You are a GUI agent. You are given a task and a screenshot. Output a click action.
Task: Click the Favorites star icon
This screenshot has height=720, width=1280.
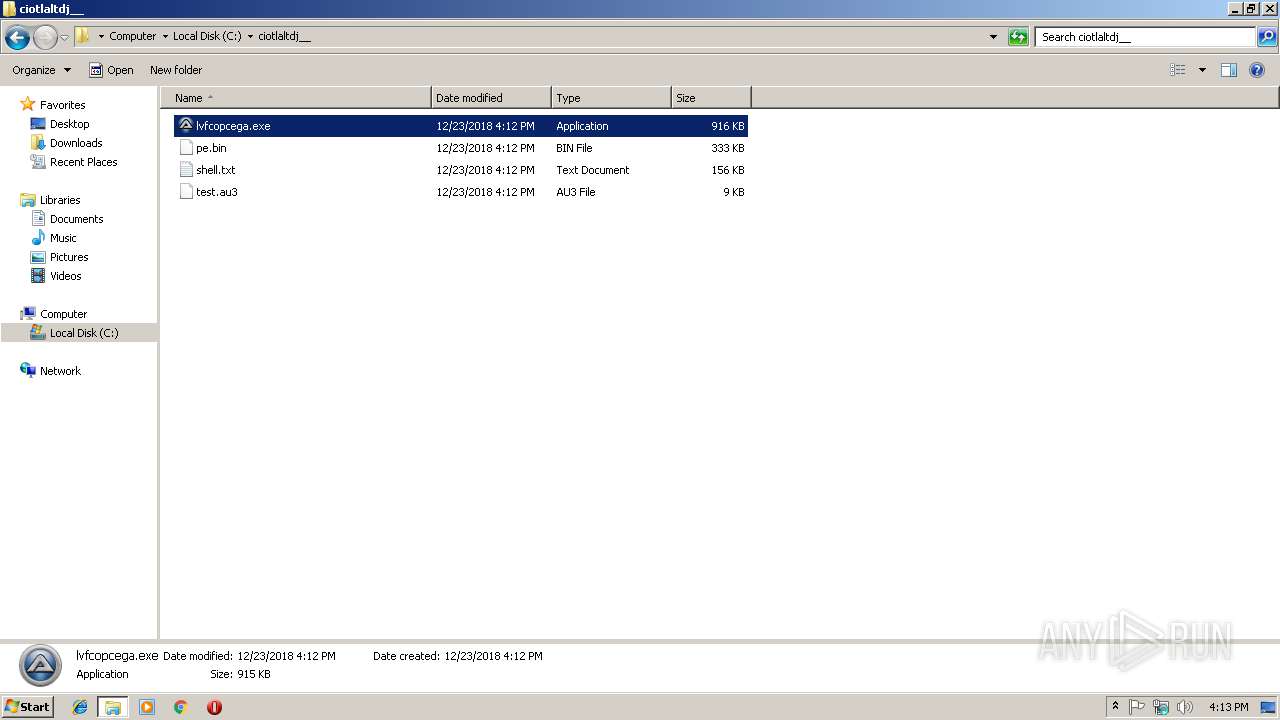click(x=28, y=104)
